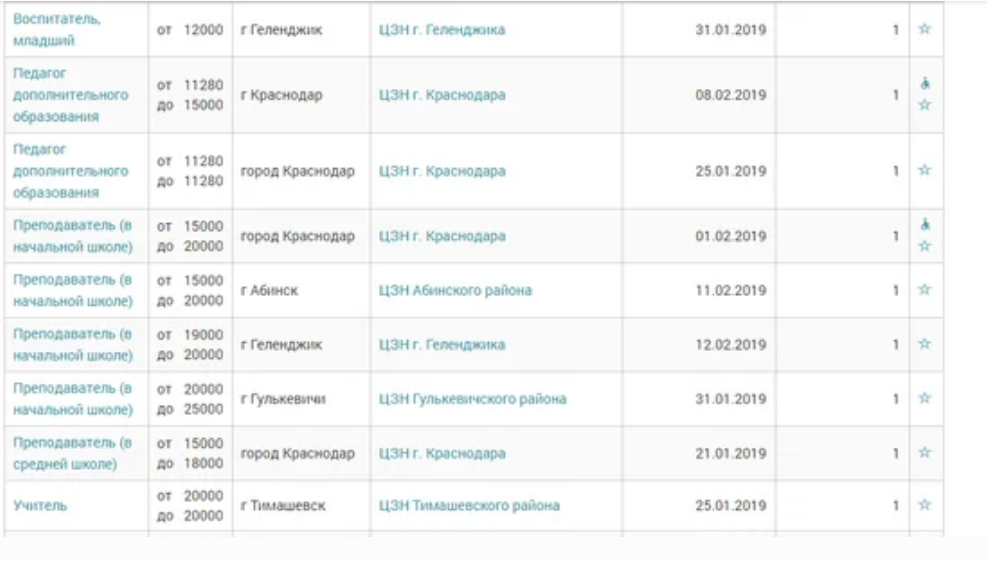
Task: Open the ЦЗН Тимашевского района link
Action: point(469,506)
